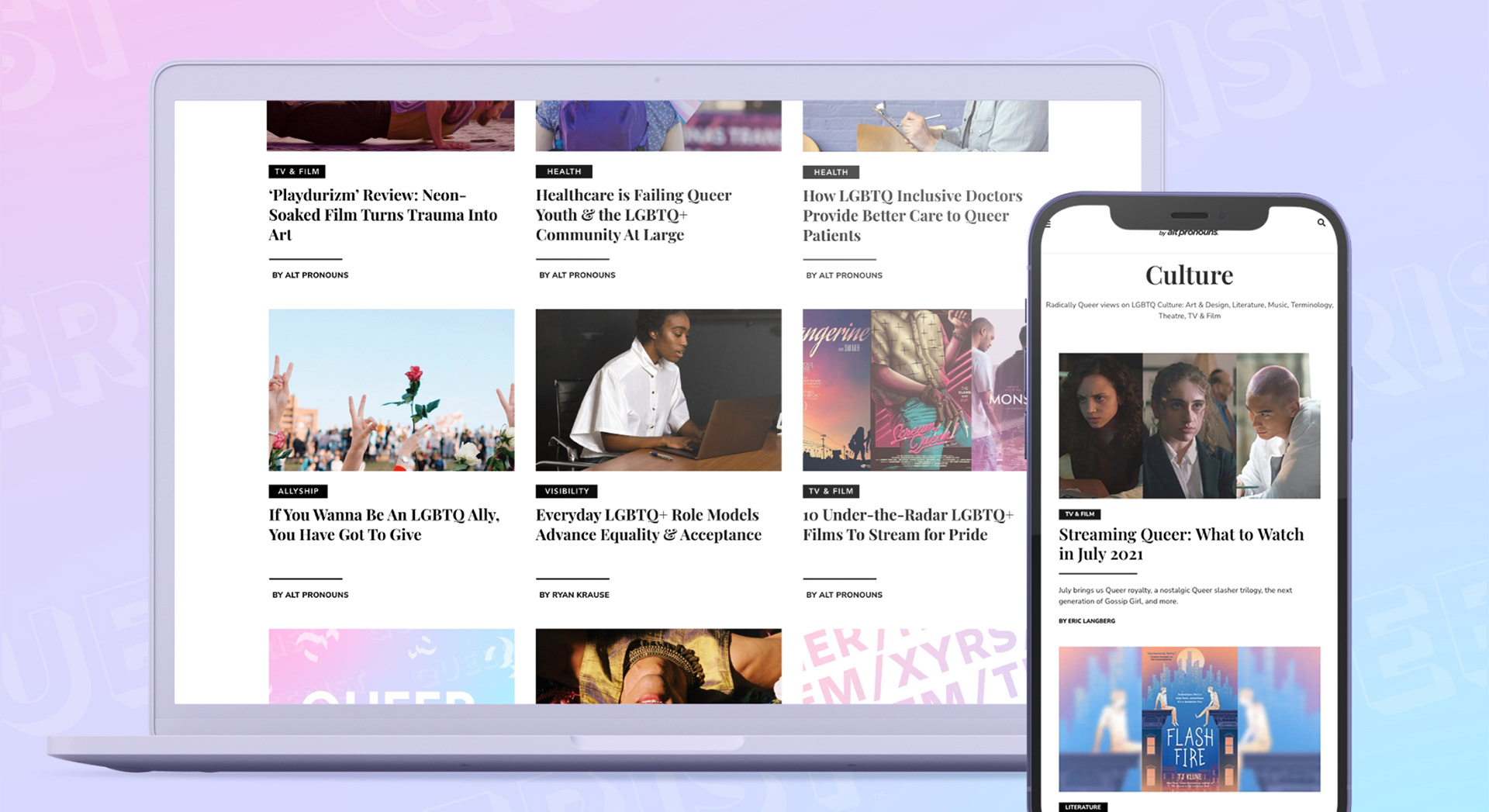
Task: Open the 'Playdurizm' Review article headline
Action: click(x=383, y=215)
